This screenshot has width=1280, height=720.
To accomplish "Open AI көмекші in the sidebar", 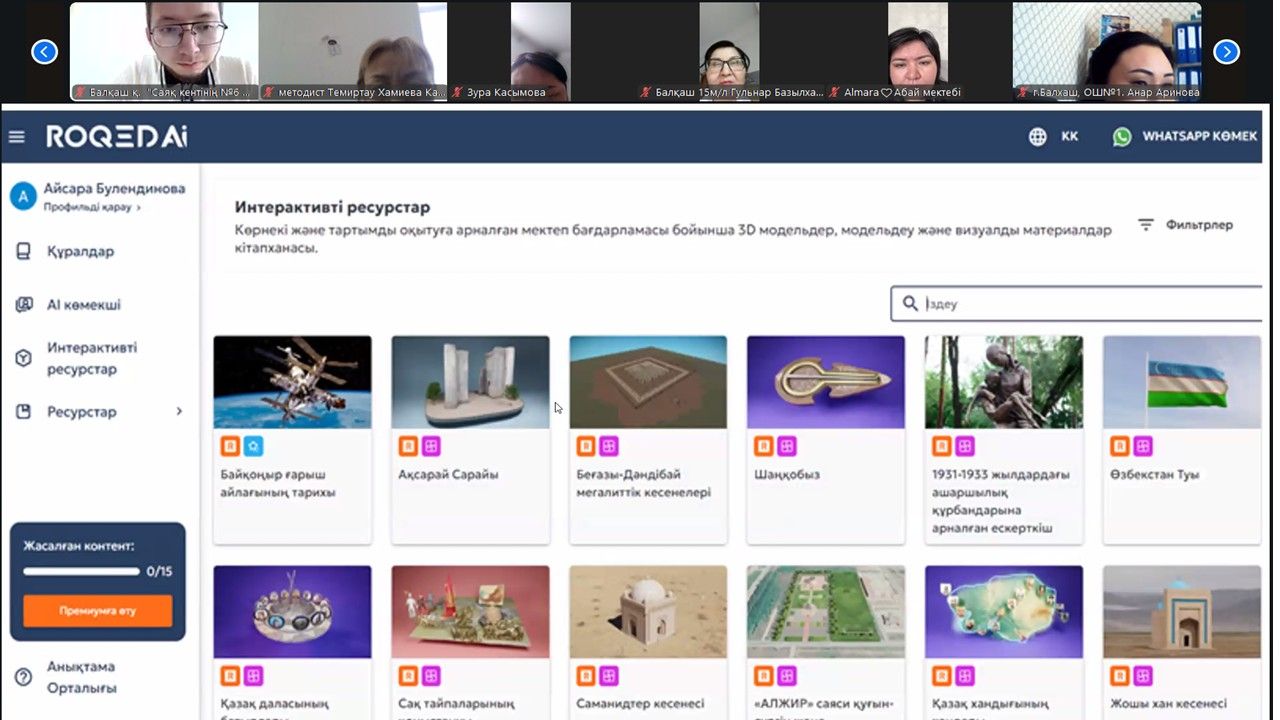I will 84,305.
